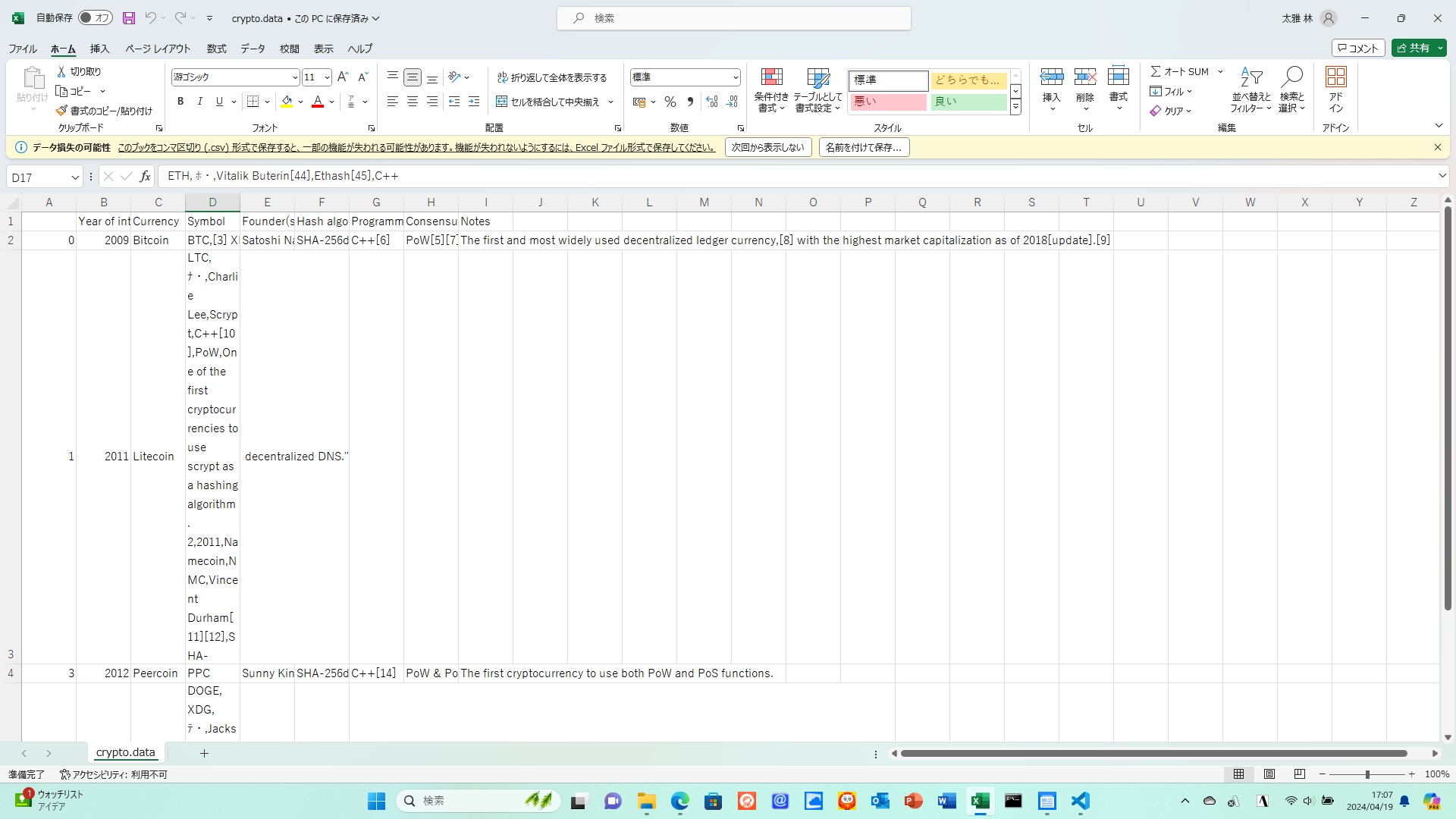The width and height of the screenshot is (1456, 819).
Task: Click the Format Painter brush icon
Action: 61,111
